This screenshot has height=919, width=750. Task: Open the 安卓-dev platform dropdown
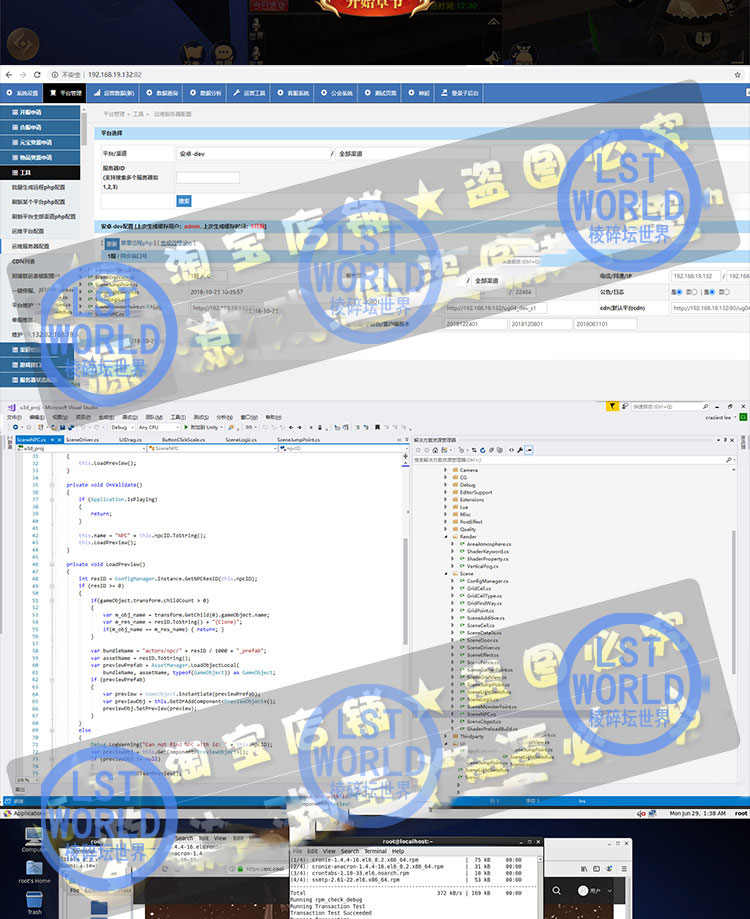point(254,154)
